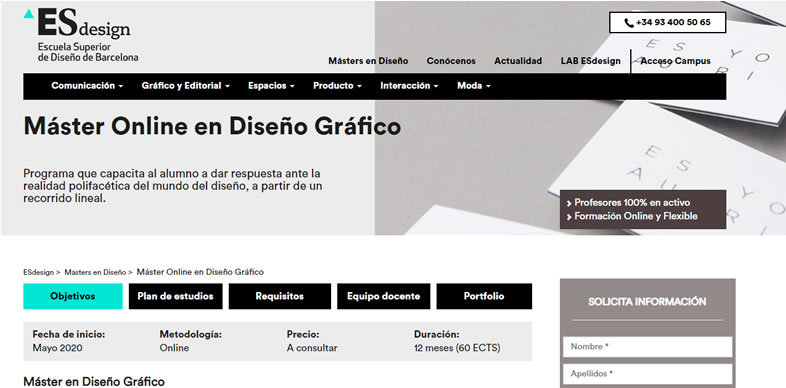Click Másters en Diseño breadcrumb
This screenshot has height=388, width=786.
95,272
